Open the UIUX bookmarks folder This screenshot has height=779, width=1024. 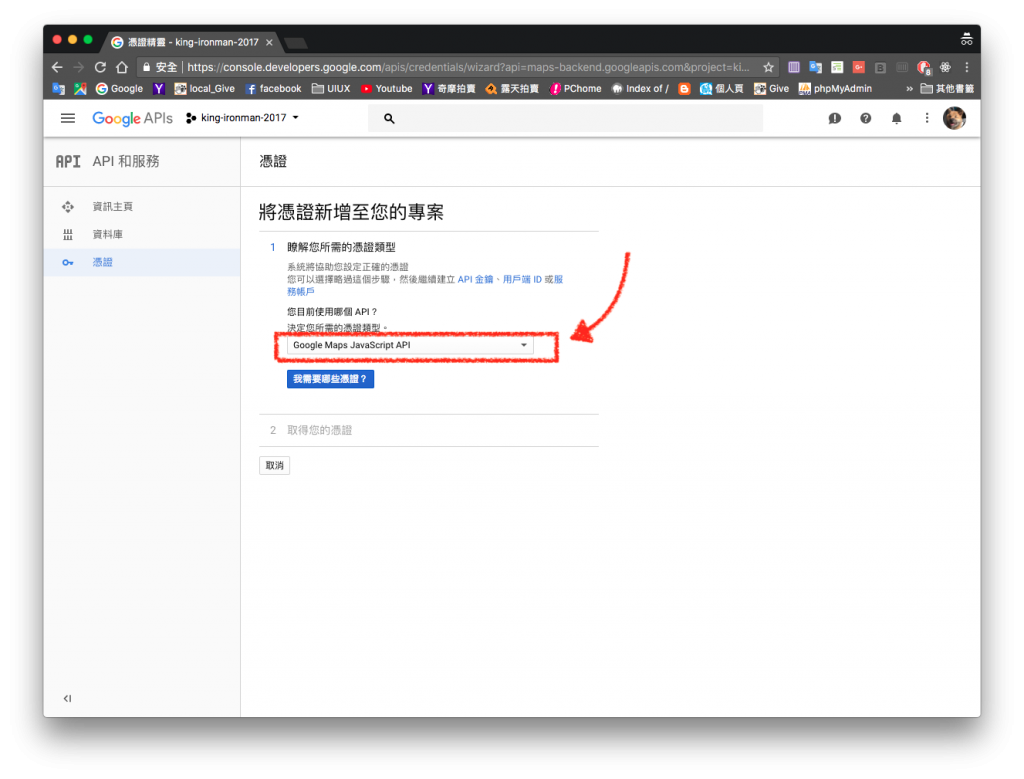click(331, 89)
